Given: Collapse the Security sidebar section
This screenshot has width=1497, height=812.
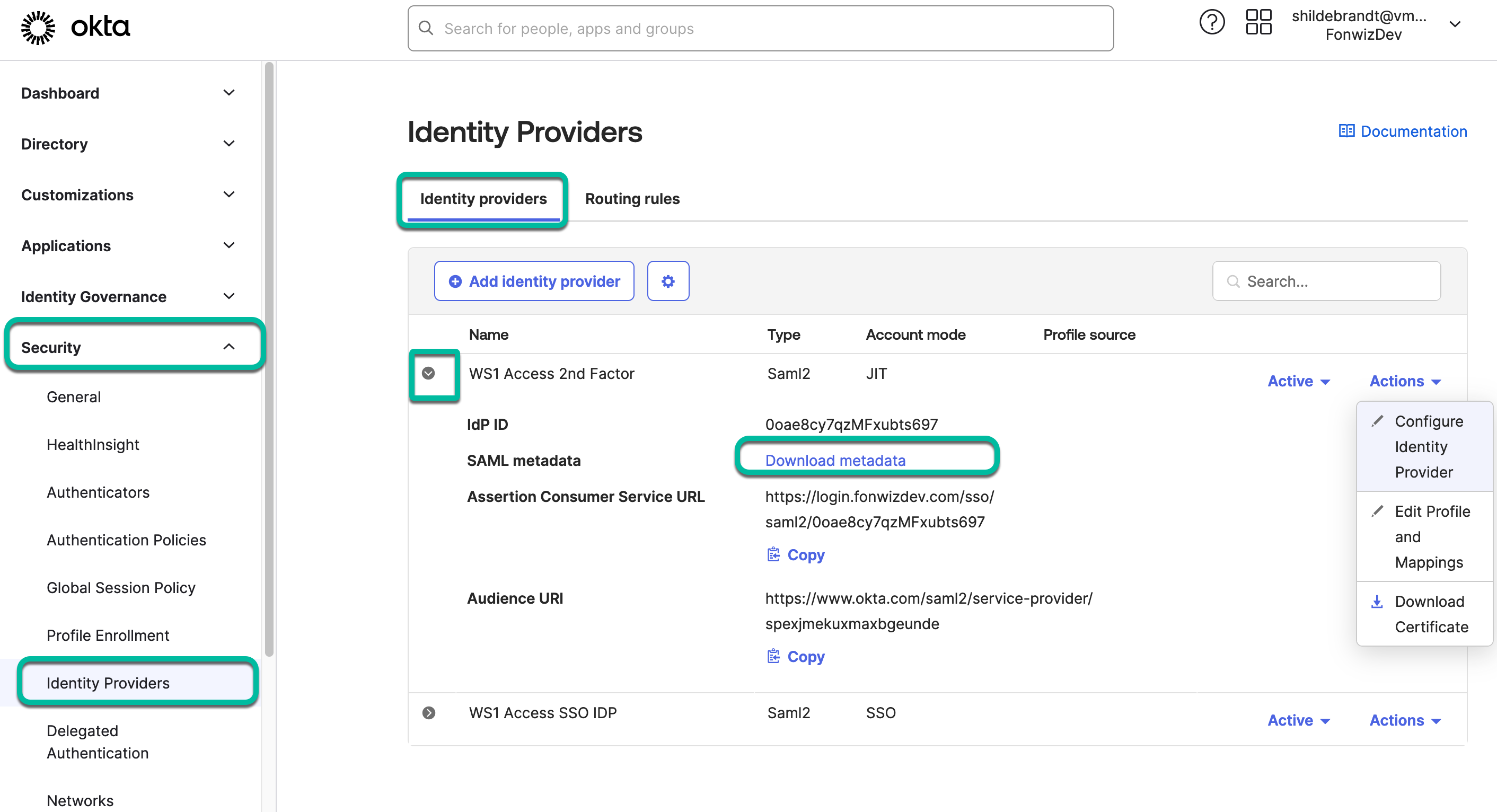Looking at the screenshot, I should (x=229, y=347).
